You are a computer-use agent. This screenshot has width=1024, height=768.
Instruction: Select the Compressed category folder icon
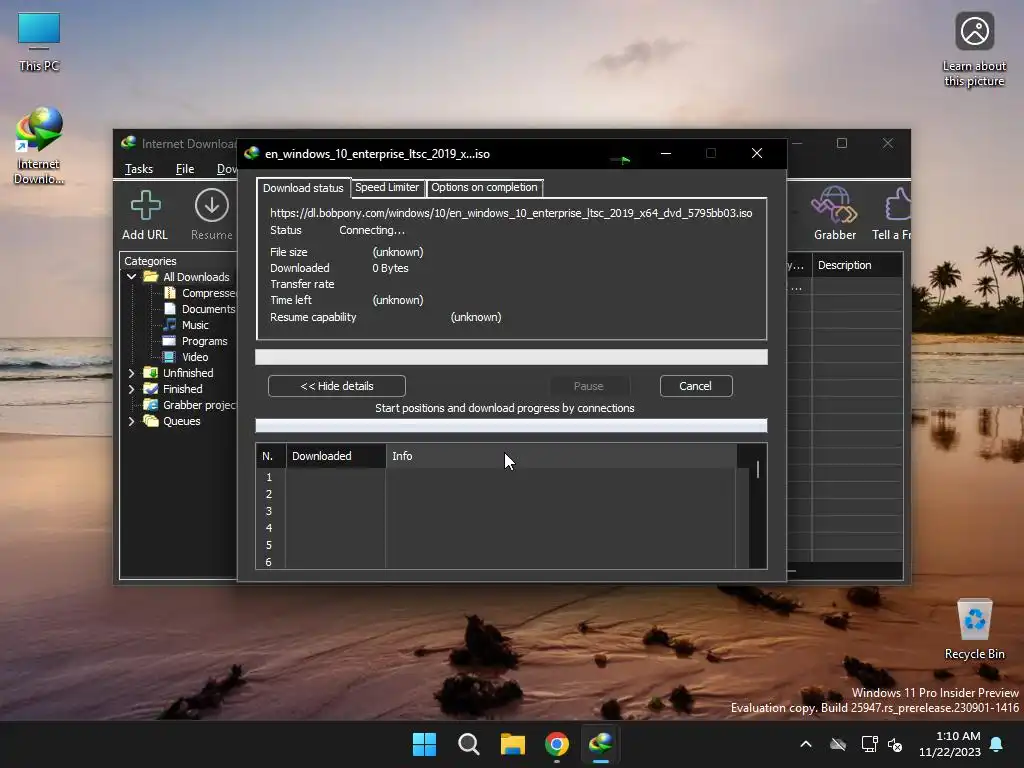pos(170,293)
